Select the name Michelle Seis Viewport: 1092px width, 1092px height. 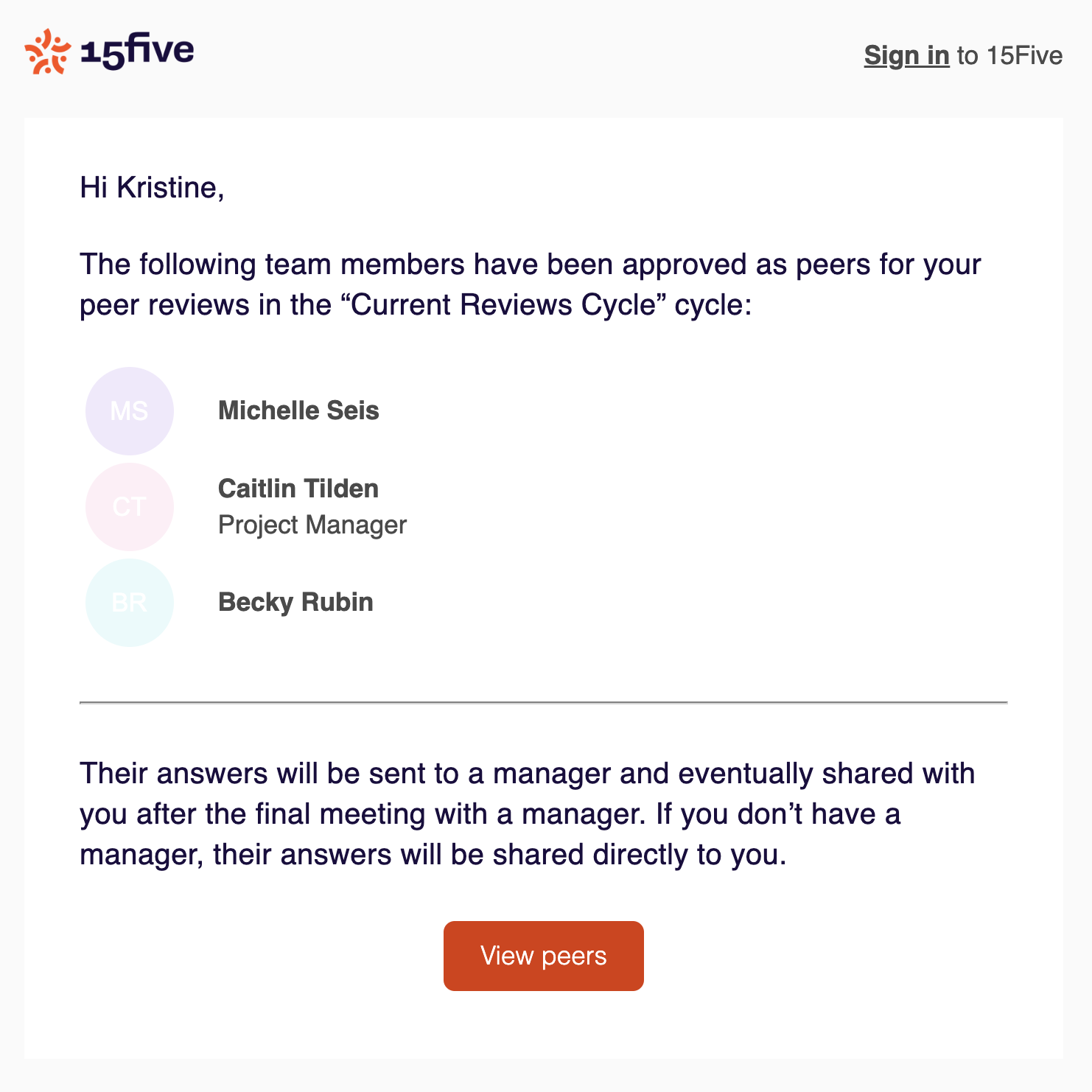point(298,411)
